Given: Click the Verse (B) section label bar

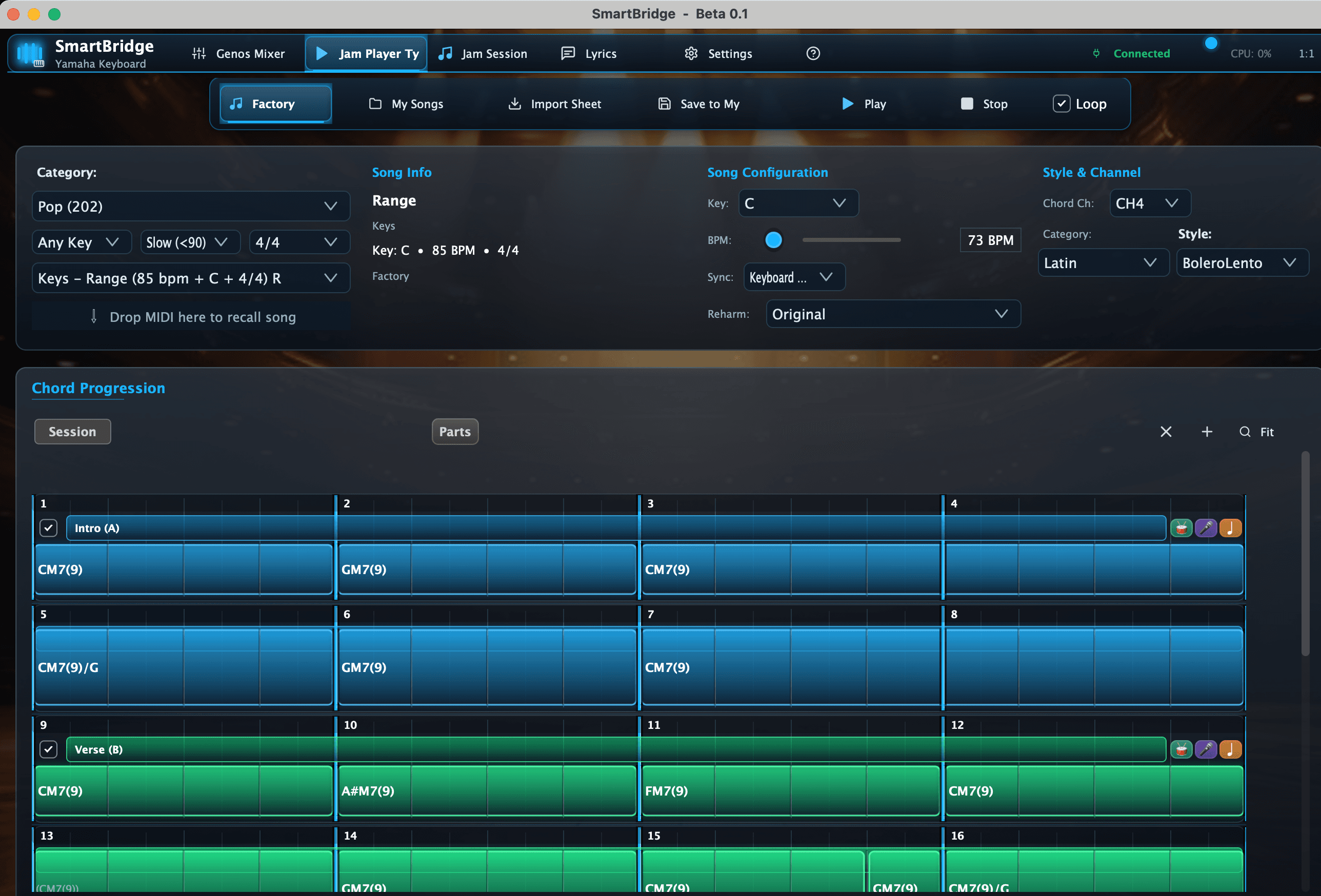Looking at the screenshot, I should (616, 749).
